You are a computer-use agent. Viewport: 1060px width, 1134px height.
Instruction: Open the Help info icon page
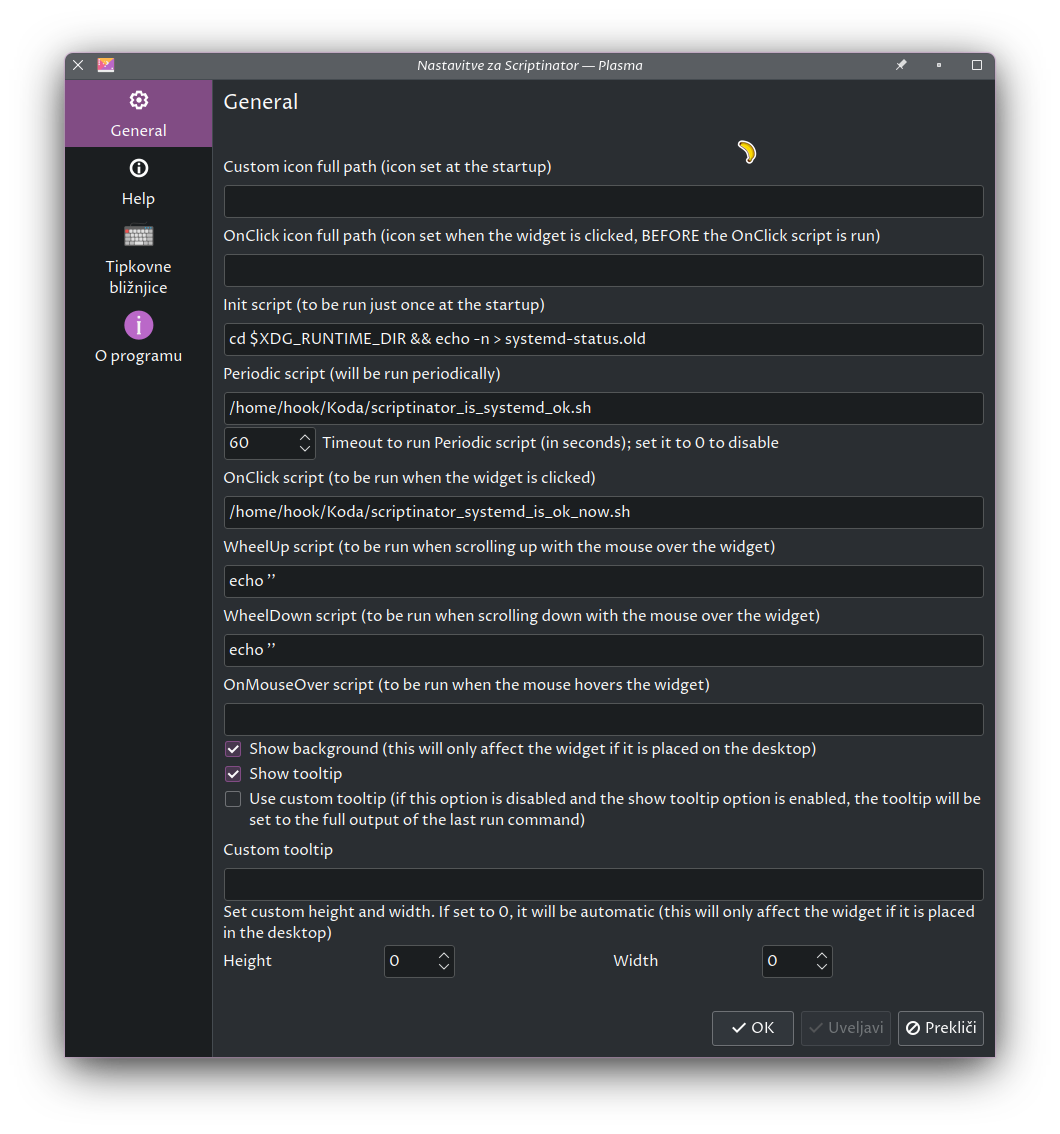pyautogui.click(x=138, y=168)
